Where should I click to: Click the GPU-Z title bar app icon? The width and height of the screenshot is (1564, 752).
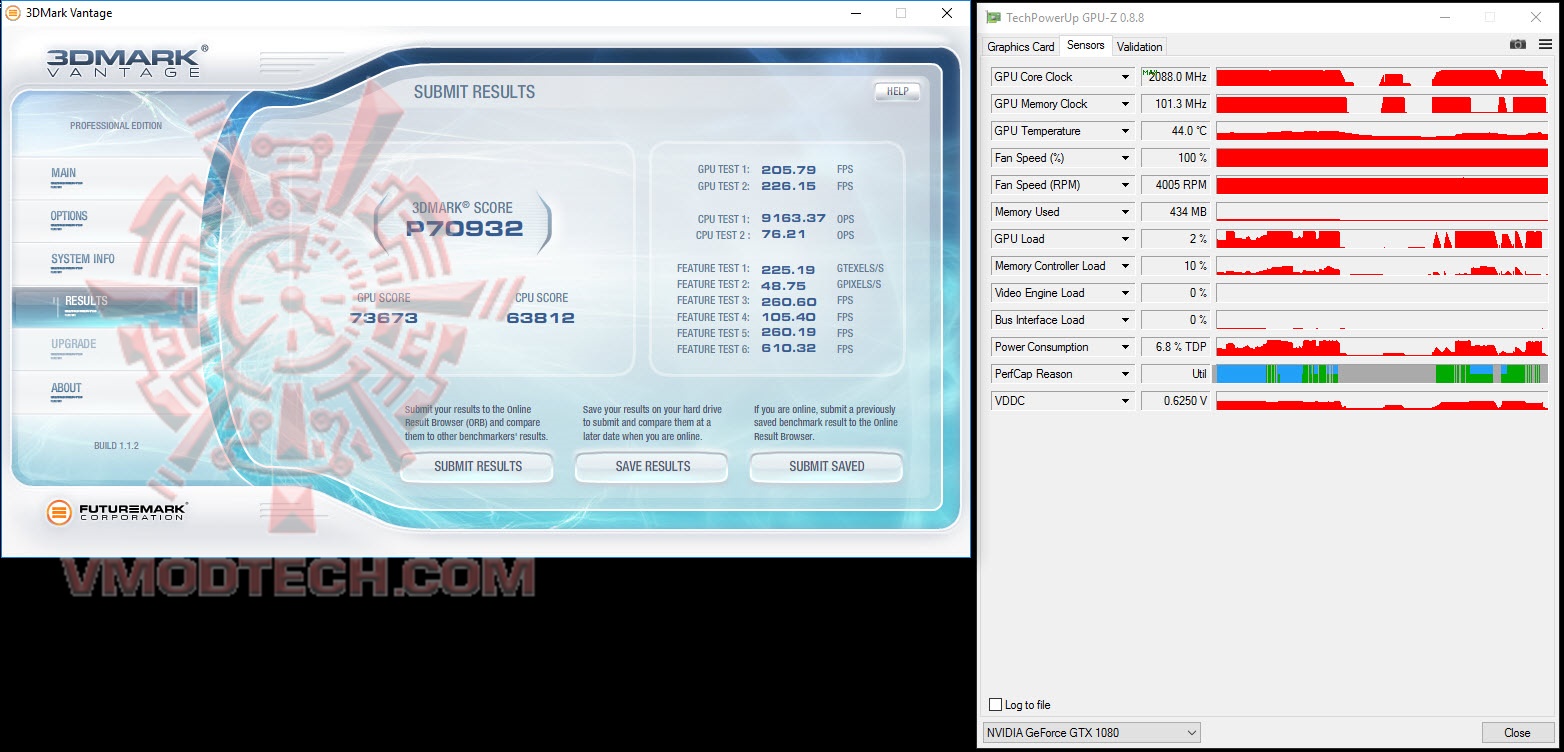click(993, 17)
